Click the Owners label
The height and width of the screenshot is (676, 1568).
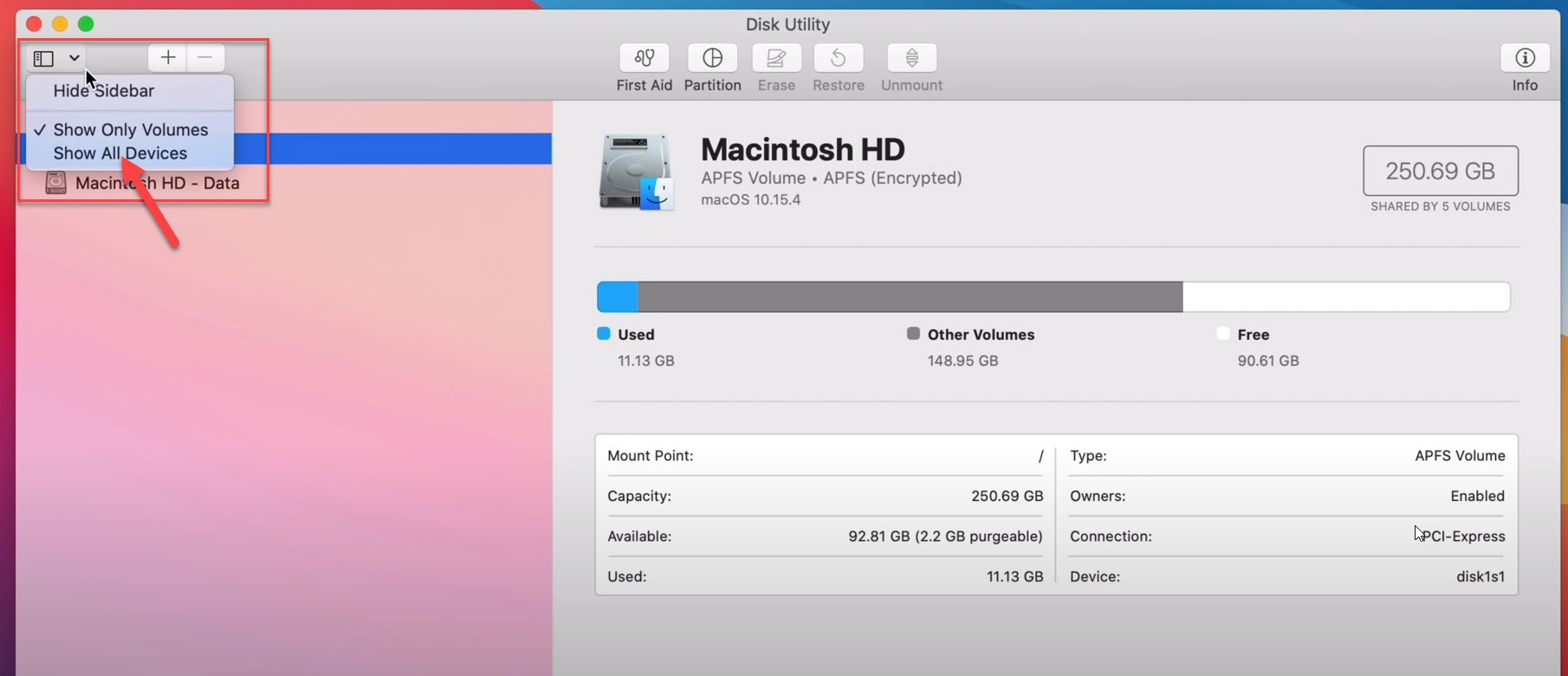coord(1098,497)
